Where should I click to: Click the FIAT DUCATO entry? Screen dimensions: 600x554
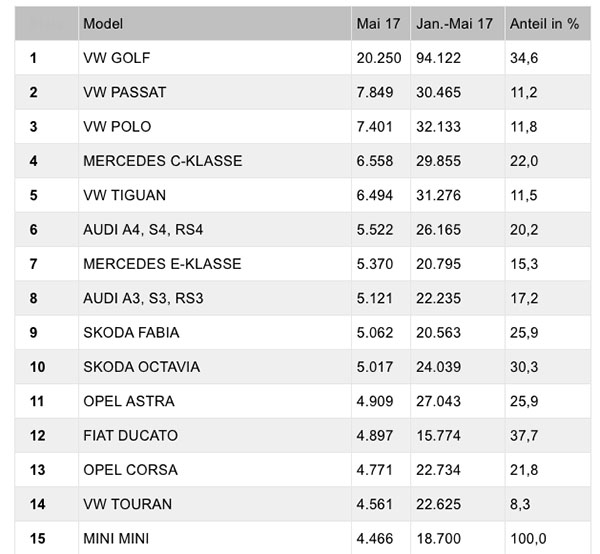click(130, 435)
